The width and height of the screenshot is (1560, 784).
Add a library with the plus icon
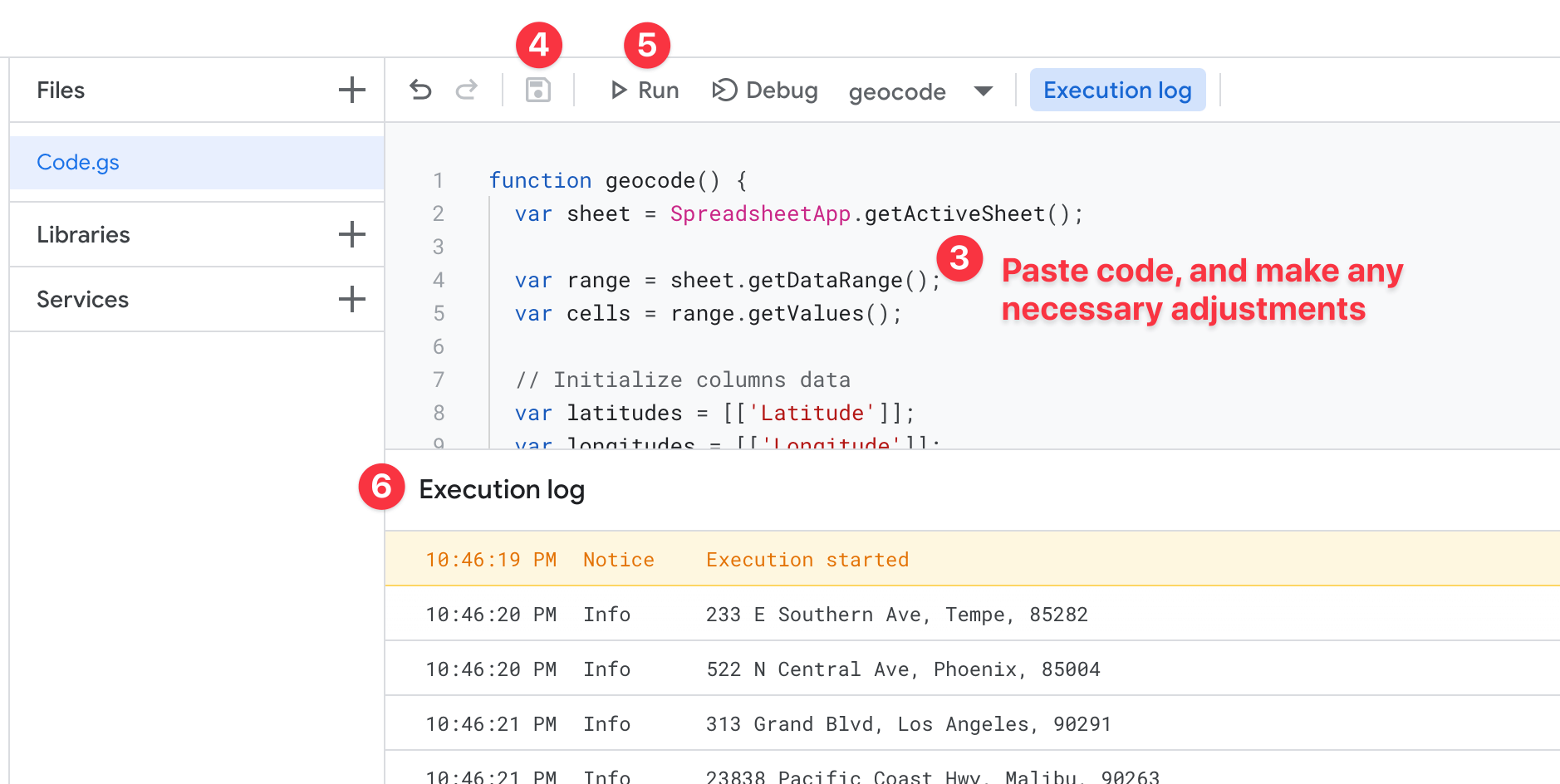point(352,234)
